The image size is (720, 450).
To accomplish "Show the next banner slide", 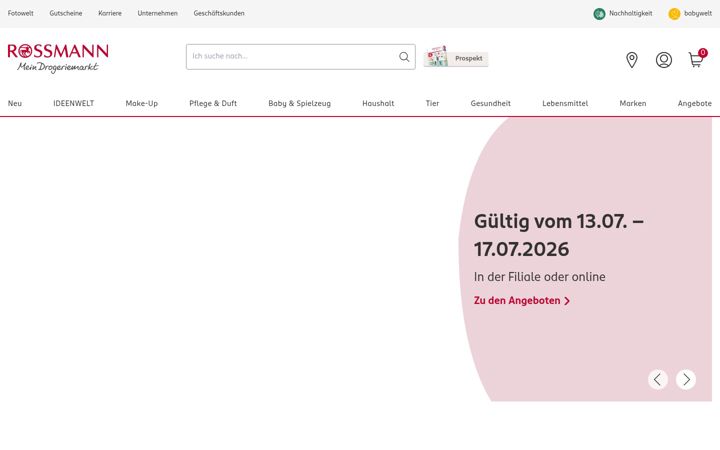I will click(x=686, y=379).
